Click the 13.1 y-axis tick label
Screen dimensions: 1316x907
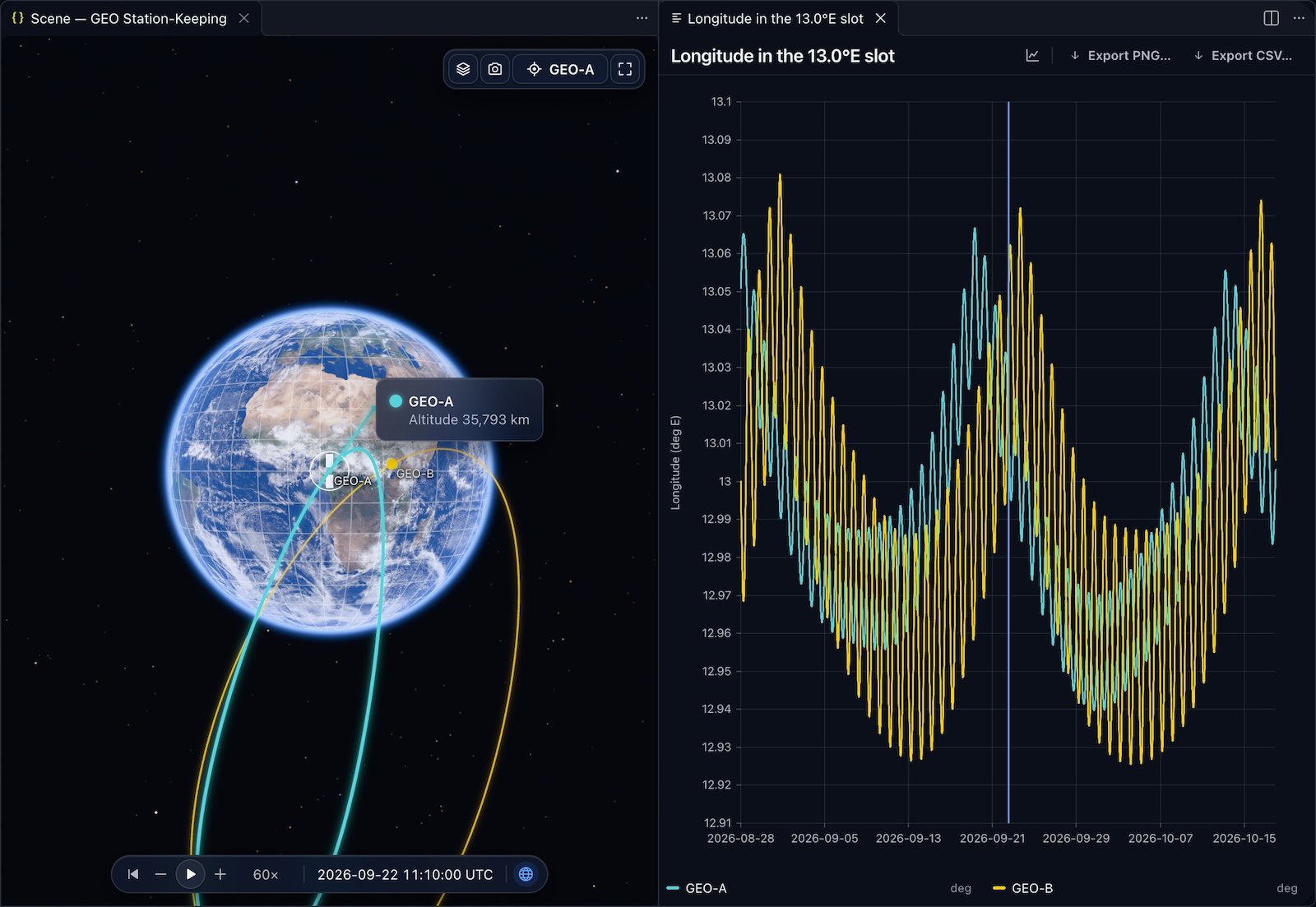(721, 102)
